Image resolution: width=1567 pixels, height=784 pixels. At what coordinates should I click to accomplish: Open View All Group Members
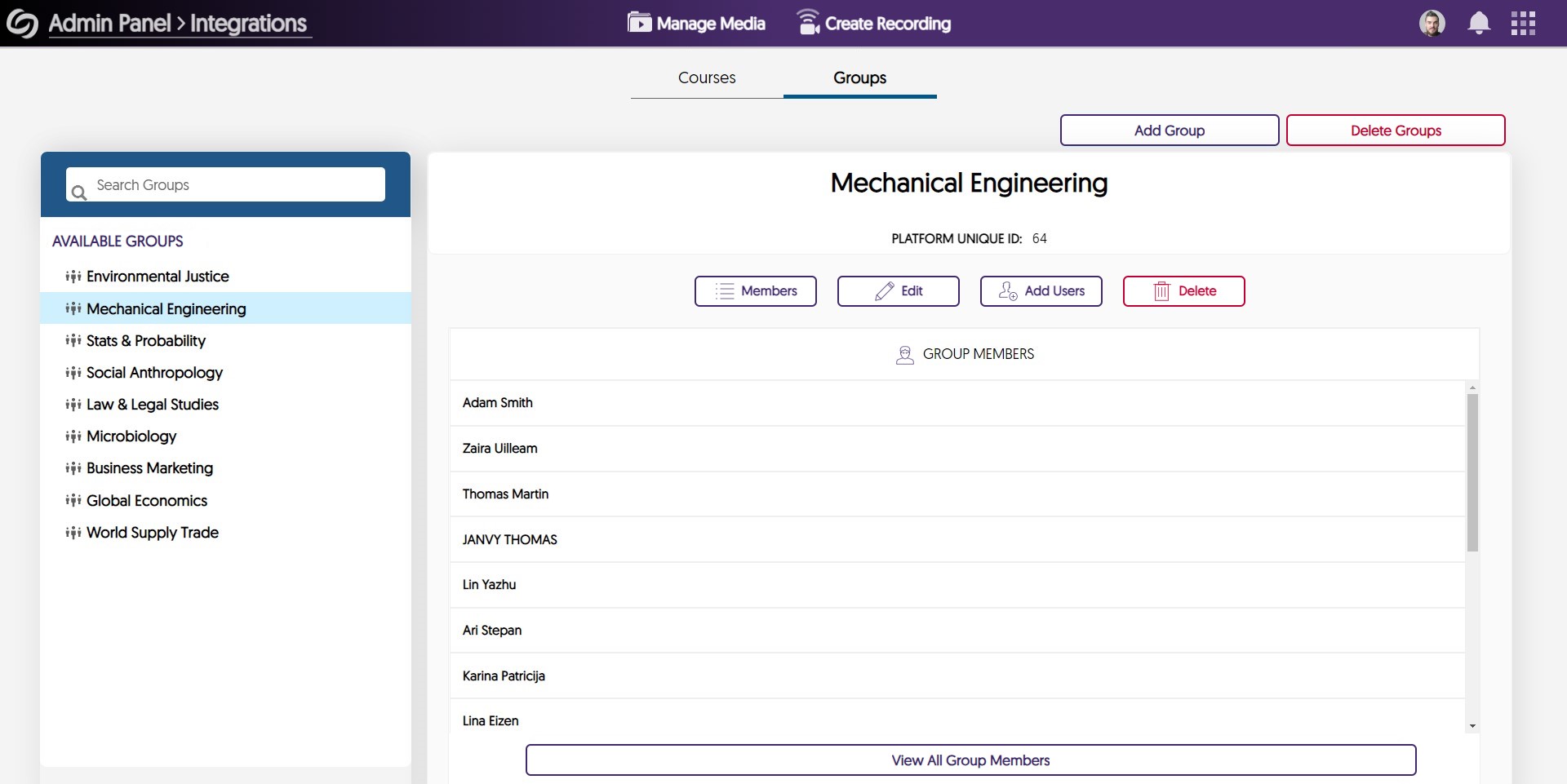click(970, 760)
